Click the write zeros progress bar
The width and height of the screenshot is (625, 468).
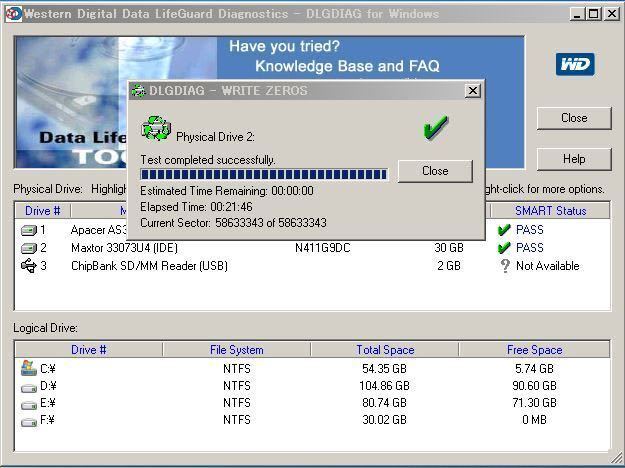pyautogui.click(x=264, y=174)
